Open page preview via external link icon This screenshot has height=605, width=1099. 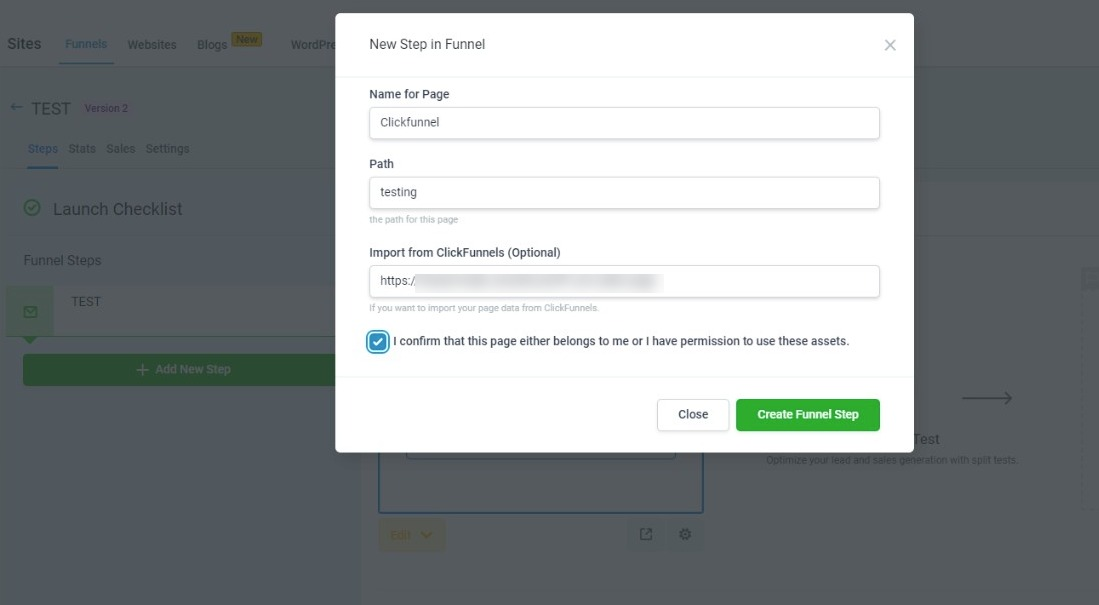pos(646,534)
